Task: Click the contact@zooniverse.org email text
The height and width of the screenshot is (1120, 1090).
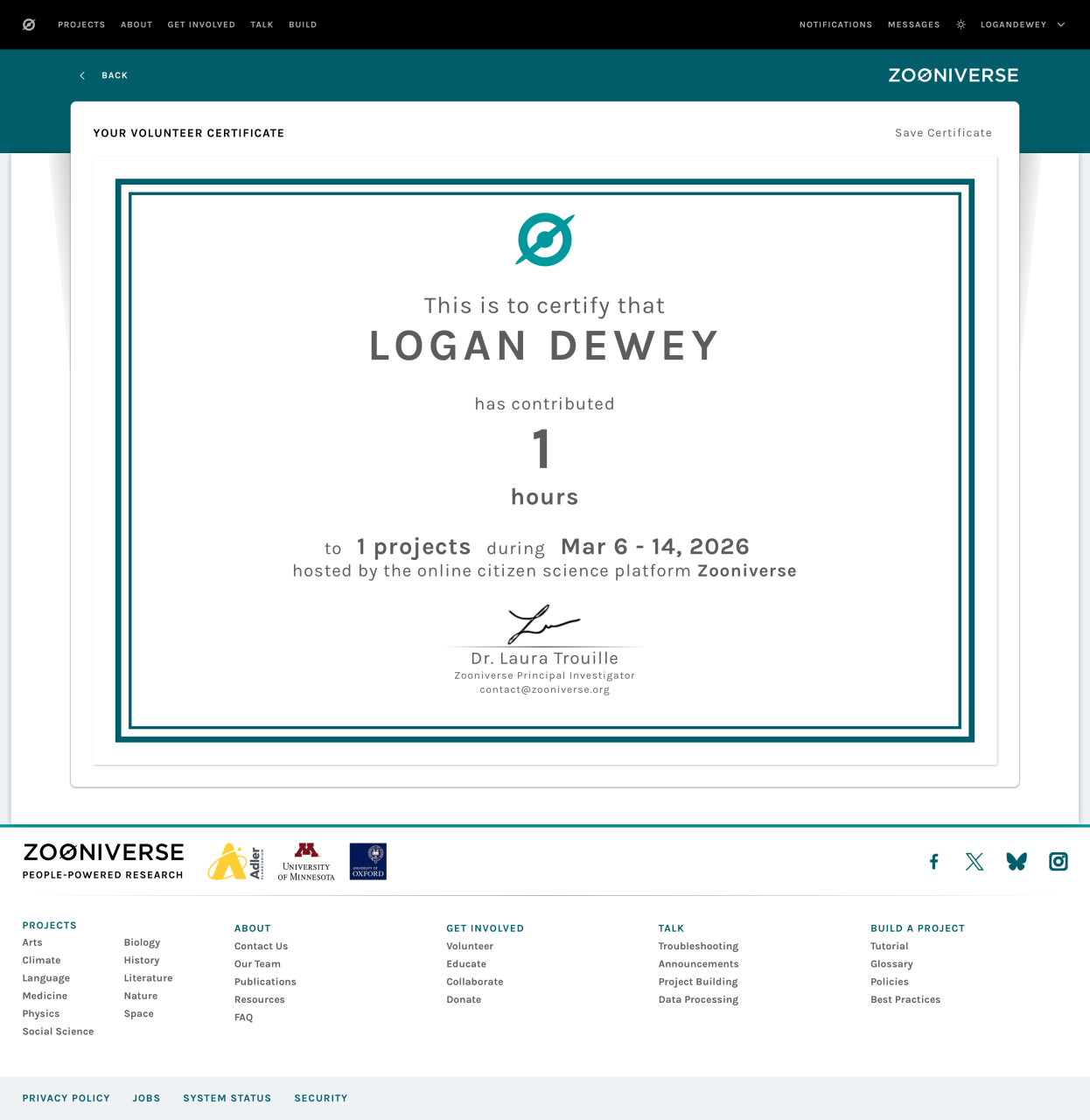Action: pyautogui.click(x=545, y=689)
